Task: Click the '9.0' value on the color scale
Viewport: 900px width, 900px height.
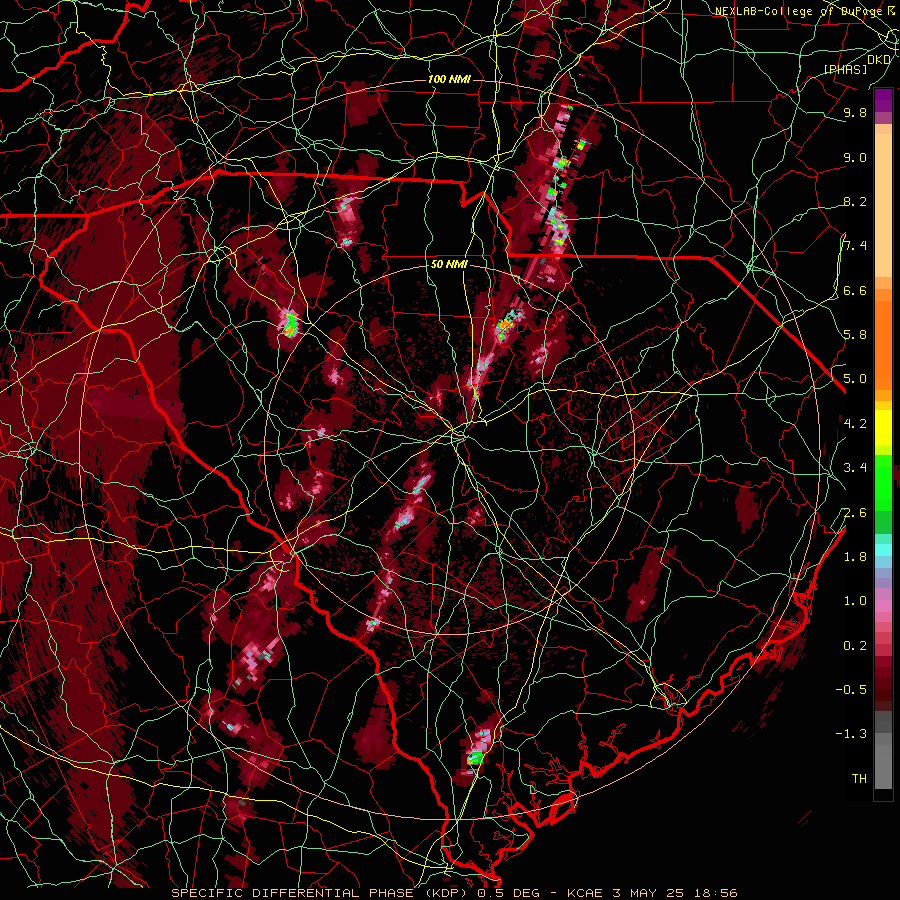Action: [x=855, y=157]
